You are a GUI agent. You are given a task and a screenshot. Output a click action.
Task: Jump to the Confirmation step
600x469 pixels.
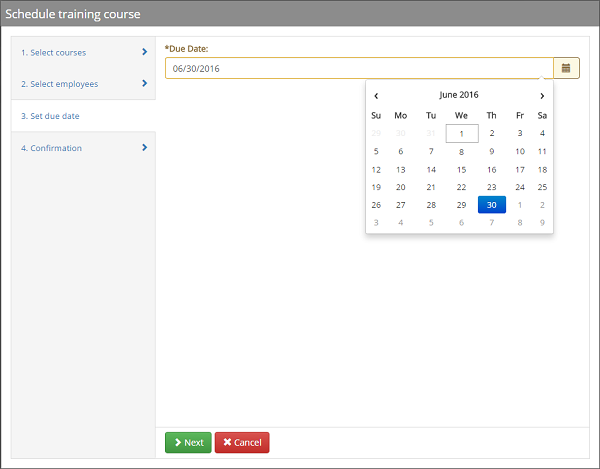click(51, 148)
